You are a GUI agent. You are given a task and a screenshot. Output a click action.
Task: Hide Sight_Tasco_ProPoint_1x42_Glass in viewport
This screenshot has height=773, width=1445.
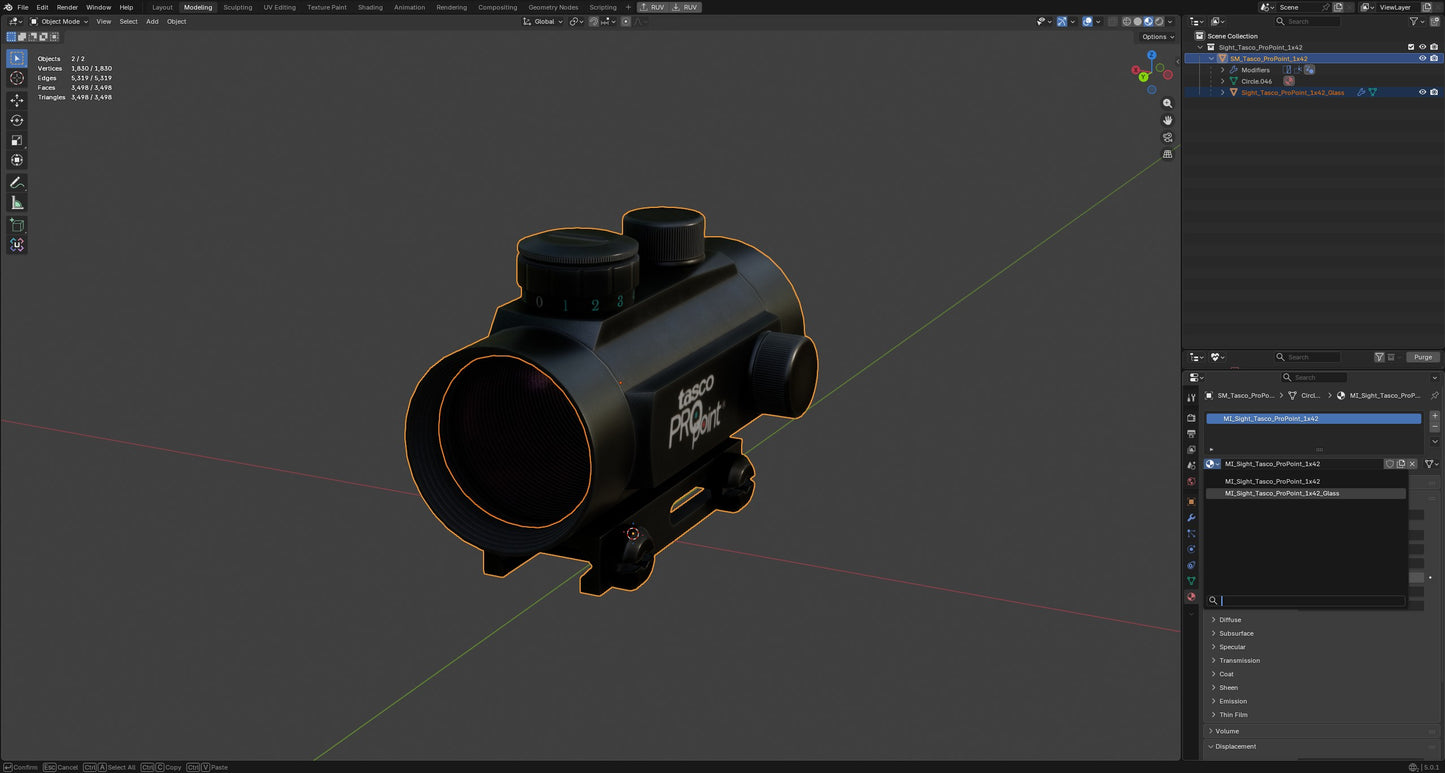point(1422,92)
